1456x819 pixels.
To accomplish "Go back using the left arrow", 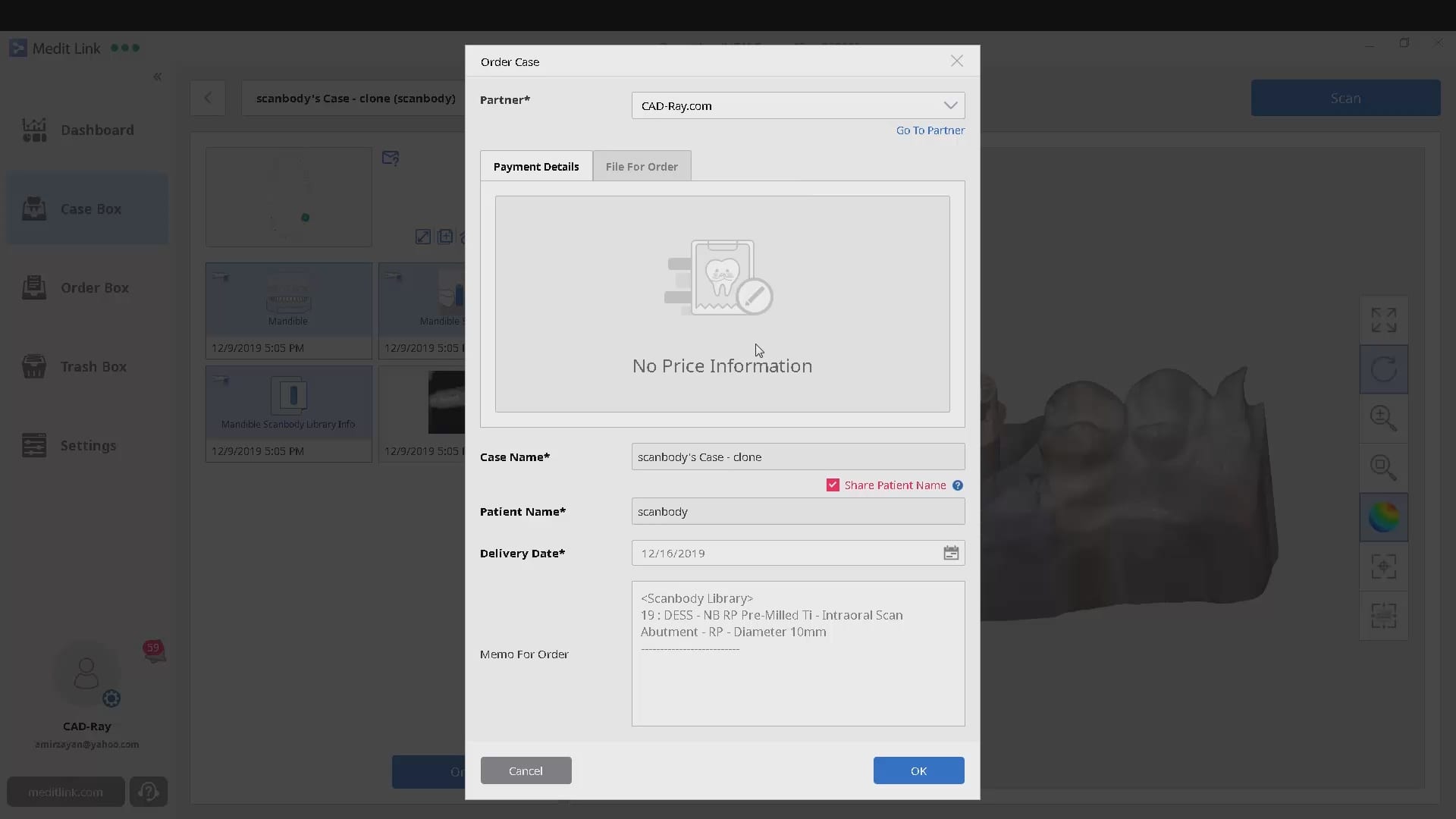I will click(x=208, y=98).
